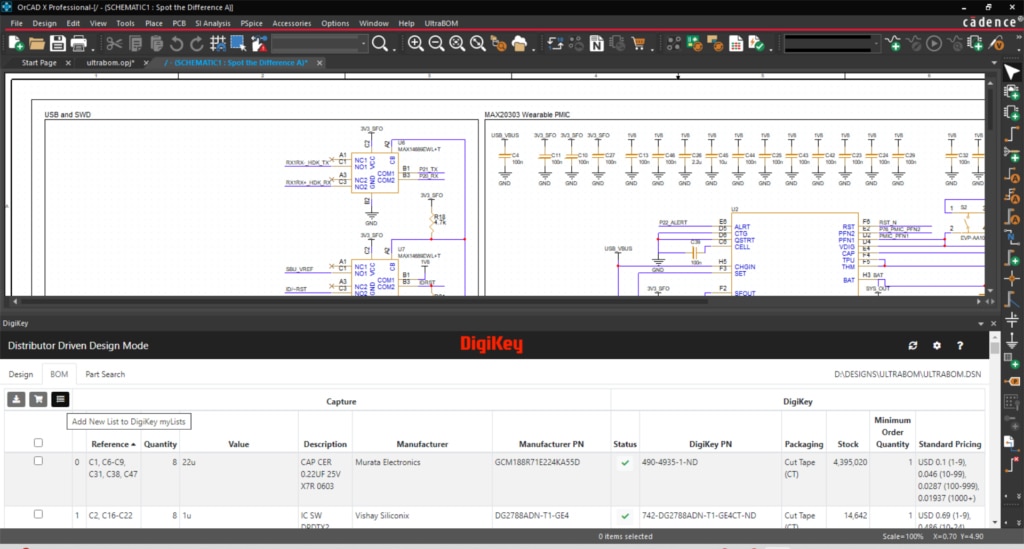Click the Print icon in toolbar

(79, 43)
